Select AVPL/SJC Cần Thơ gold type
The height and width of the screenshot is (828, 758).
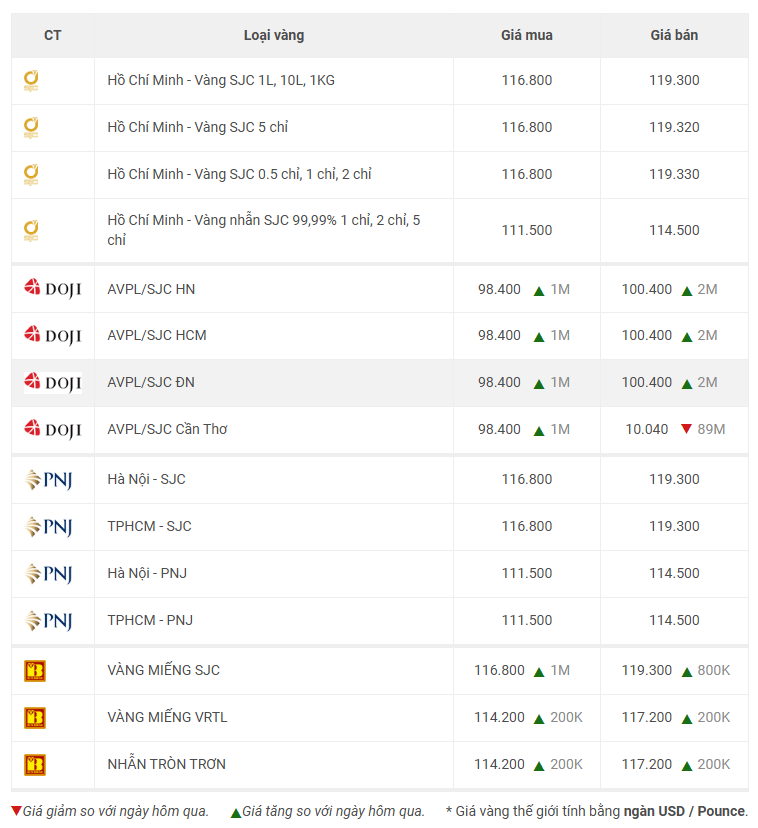pos(167,429)
